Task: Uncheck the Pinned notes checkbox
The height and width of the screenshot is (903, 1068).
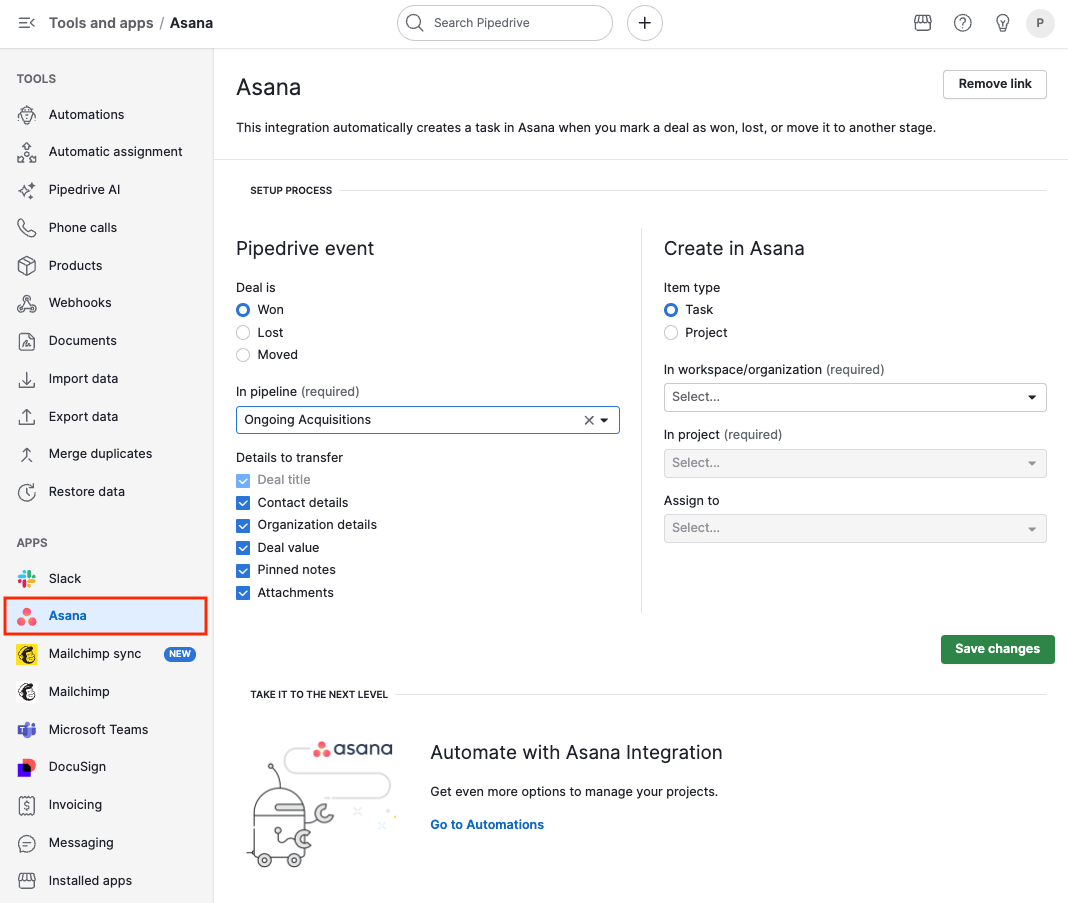Action: coord(243,570)
